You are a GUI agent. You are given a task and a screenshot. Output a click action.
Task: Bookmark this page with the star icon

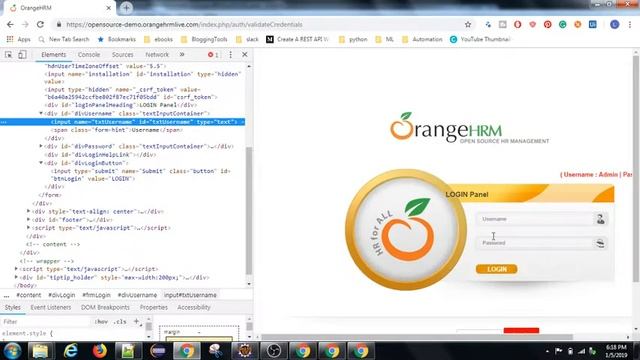point(468,24)
